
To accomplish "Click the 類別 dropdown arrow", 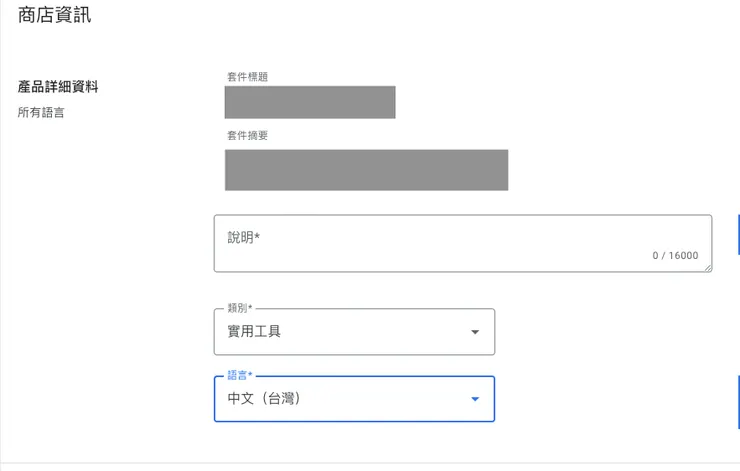I will pos(475,332).
